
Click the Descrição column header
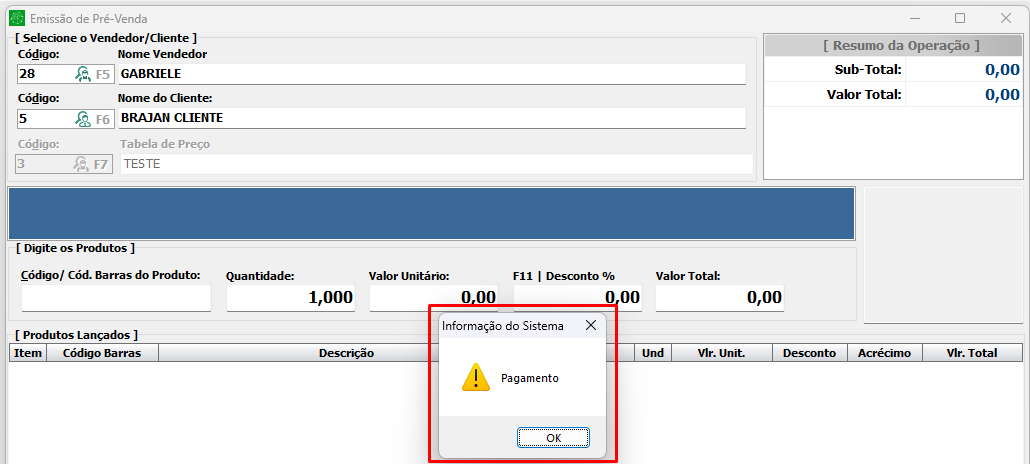346,353
